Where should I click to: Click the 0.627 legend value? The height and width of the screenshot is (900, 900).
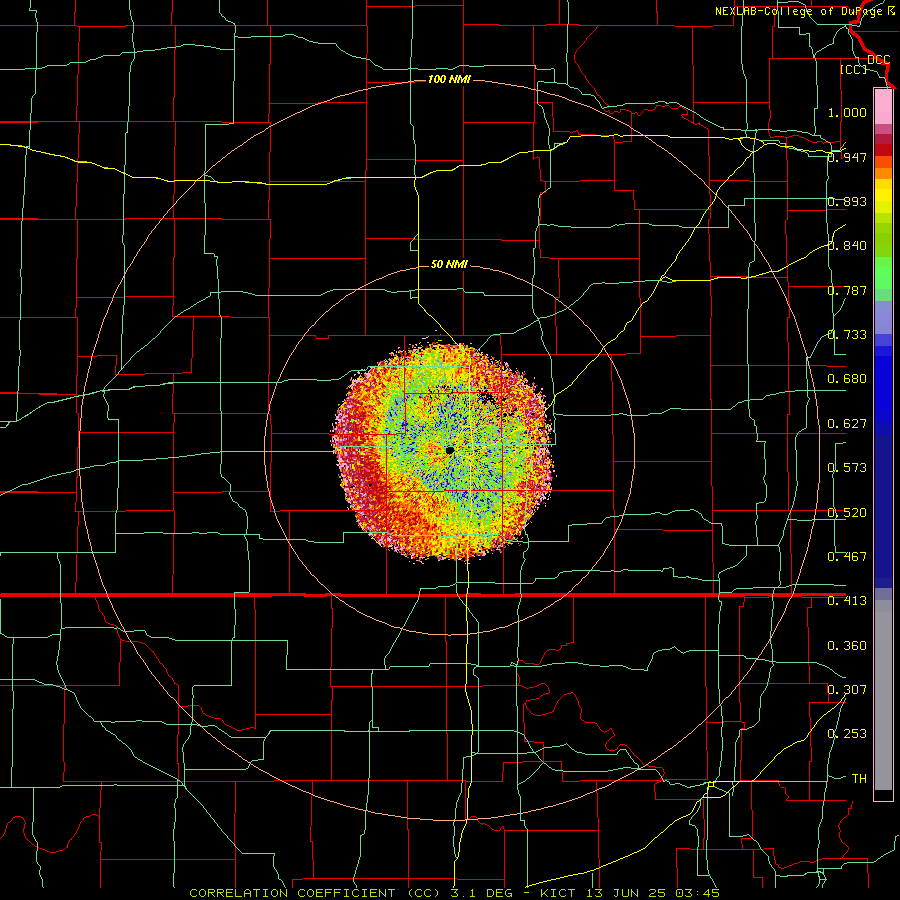click(847, 424)
